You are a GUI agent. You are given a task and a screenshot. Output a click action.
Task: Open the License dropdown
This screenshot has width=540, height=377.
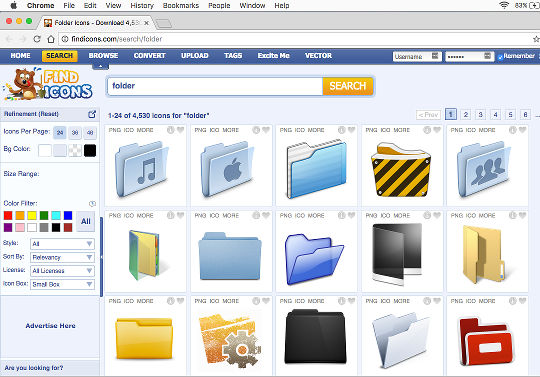click(x=62, y=271)
